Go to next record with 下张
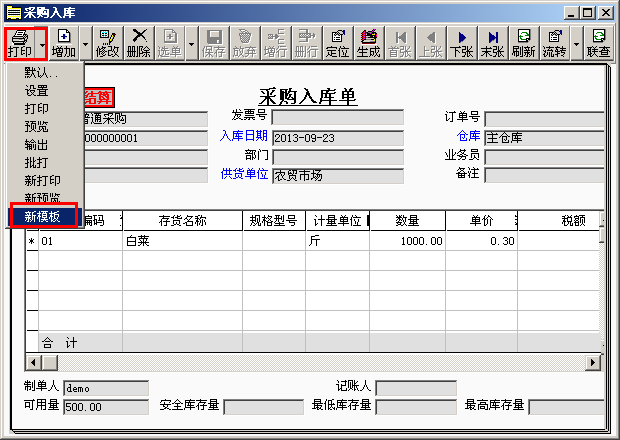Viewport: 620px width, 440px height. (462, 43)
